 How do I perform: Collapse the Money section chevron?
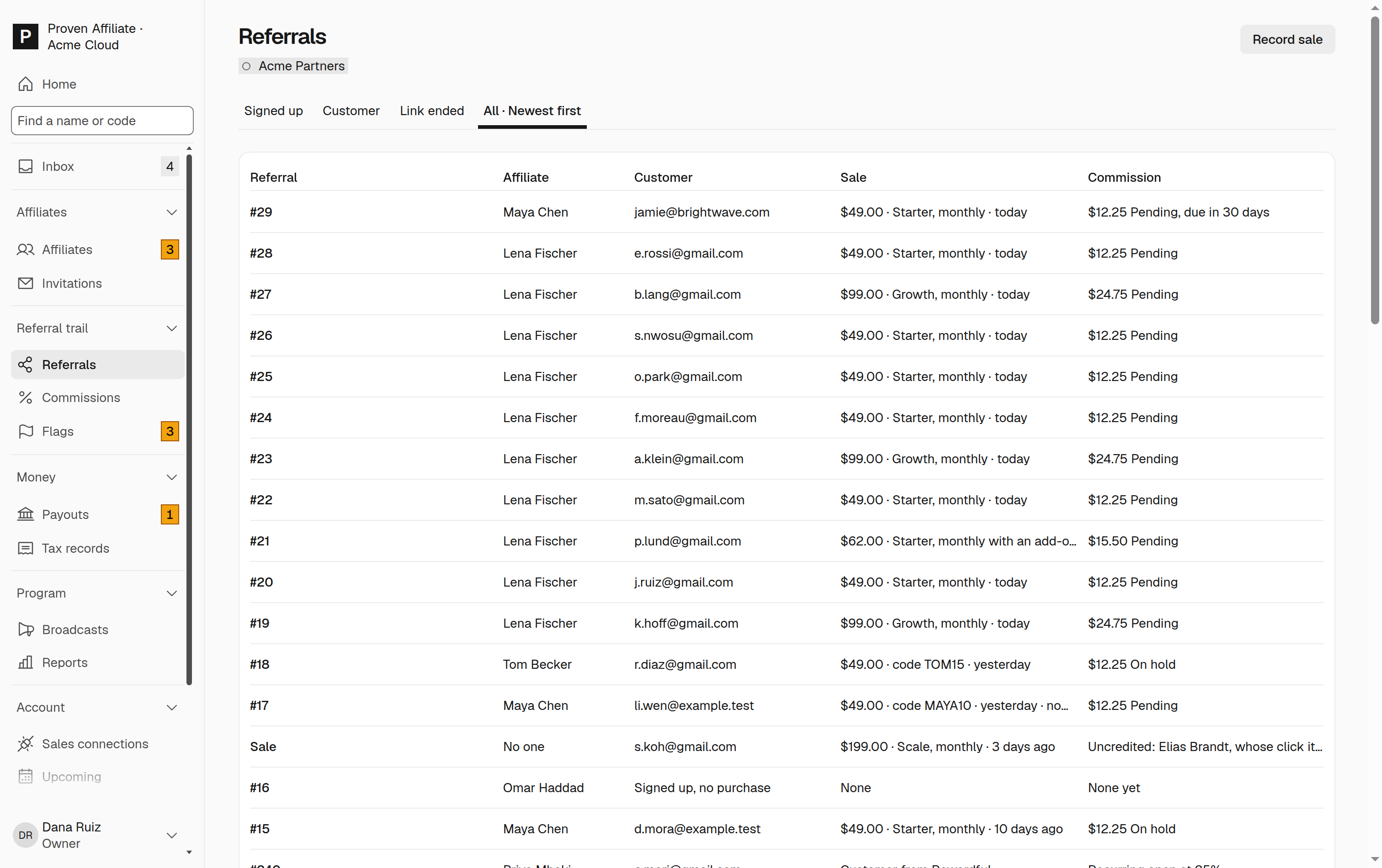point(171,477)
